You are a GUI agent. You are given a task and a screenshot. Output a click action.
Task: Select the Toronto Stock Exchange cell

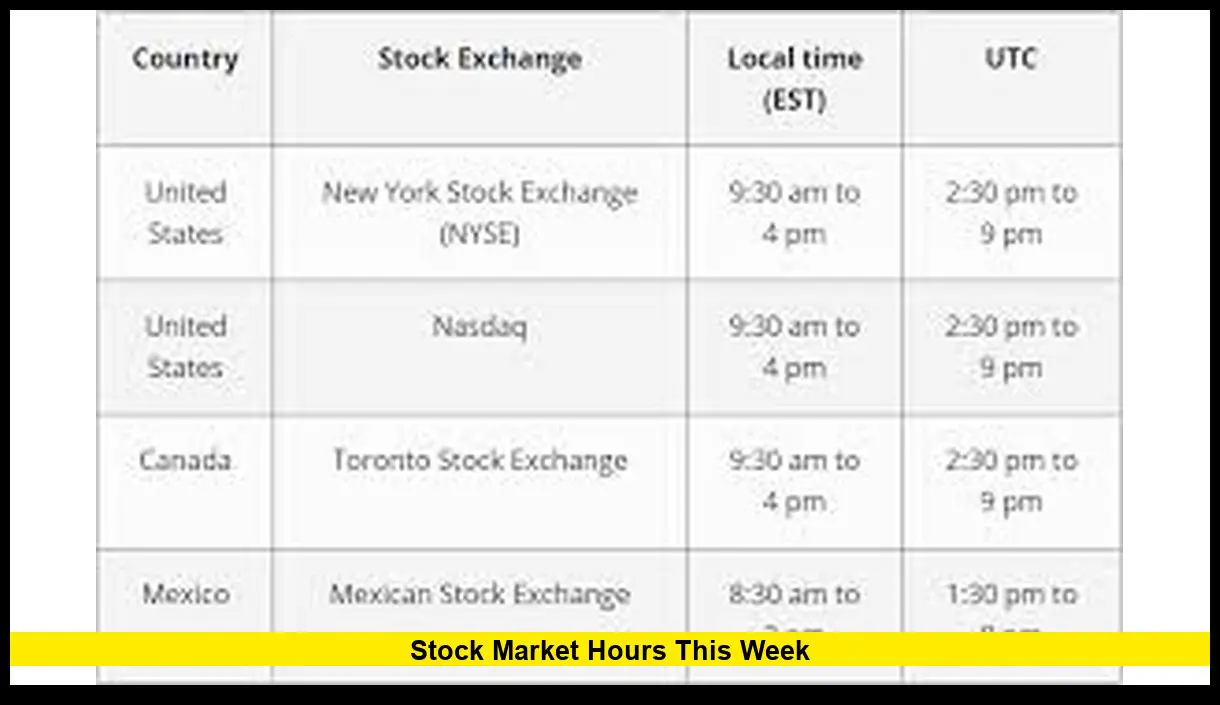pyautogui.click(x=479, y=461)
